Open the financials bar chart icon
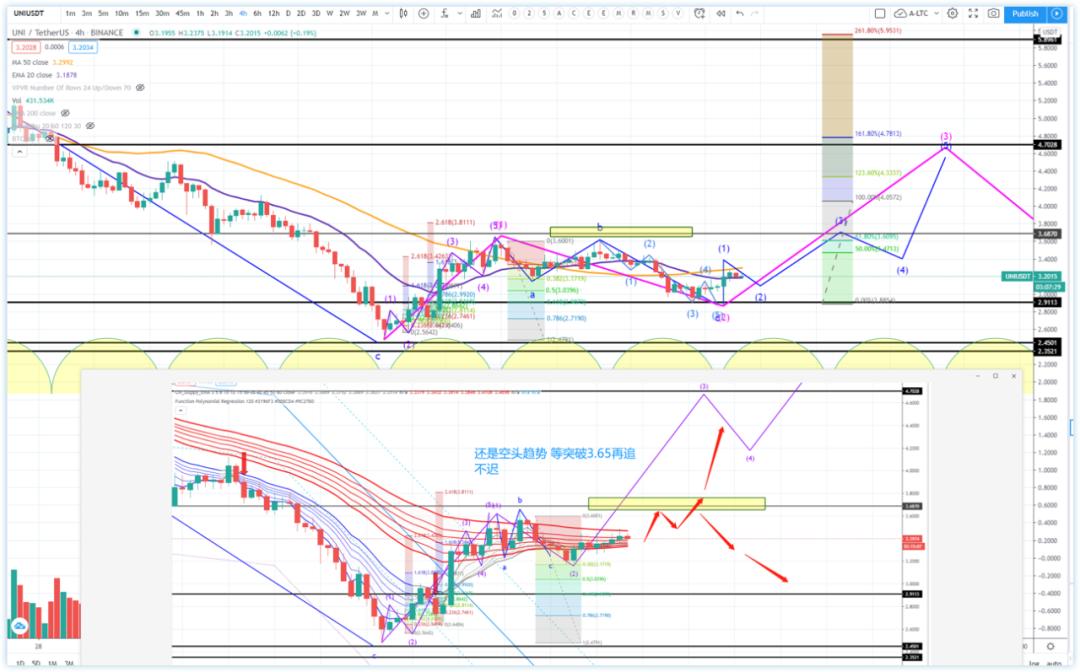Screen dimensions: 1080x672 click(475, 13)
